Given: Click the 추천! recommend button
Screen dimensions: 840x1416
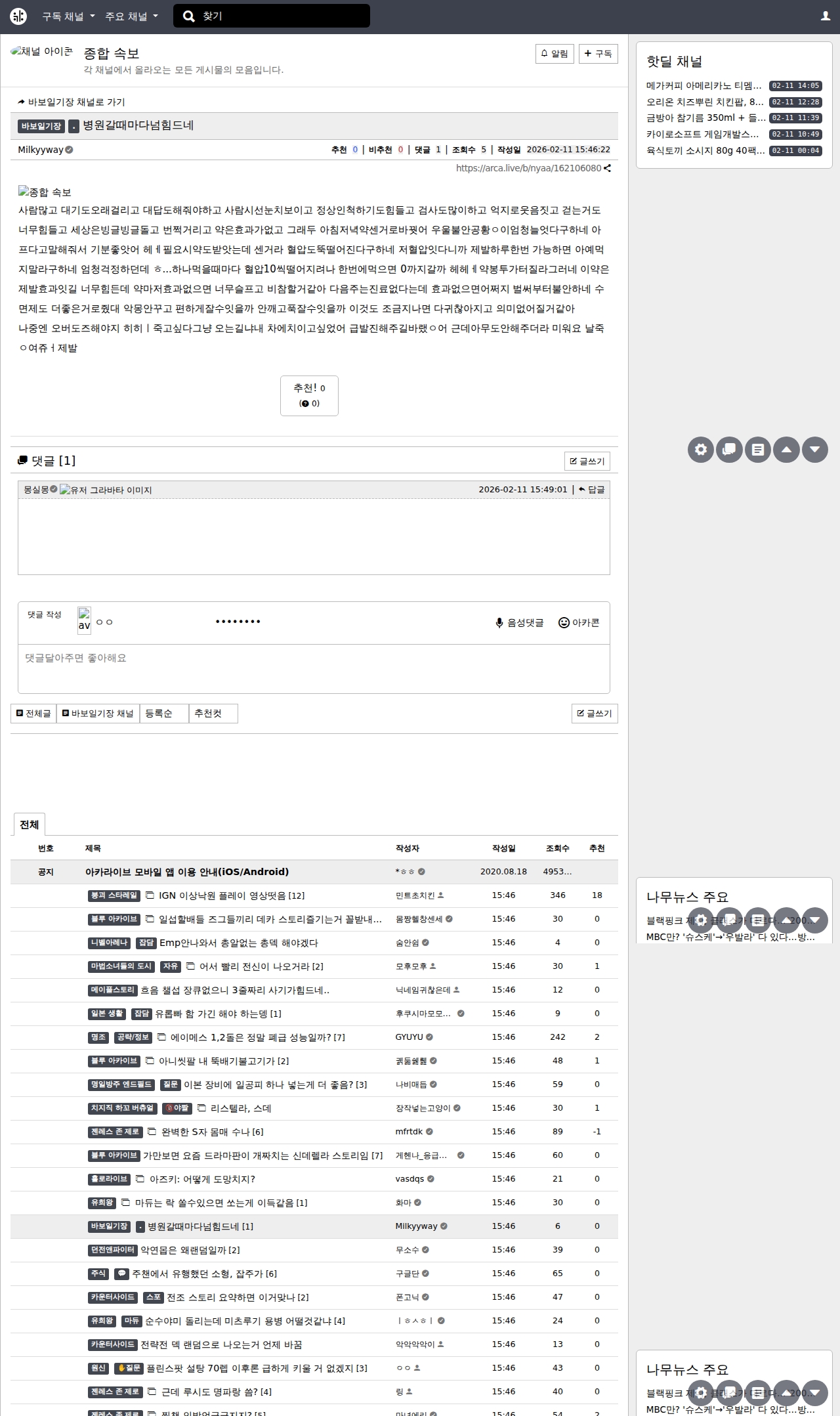Looking at the screenshot, I should 309,396.
